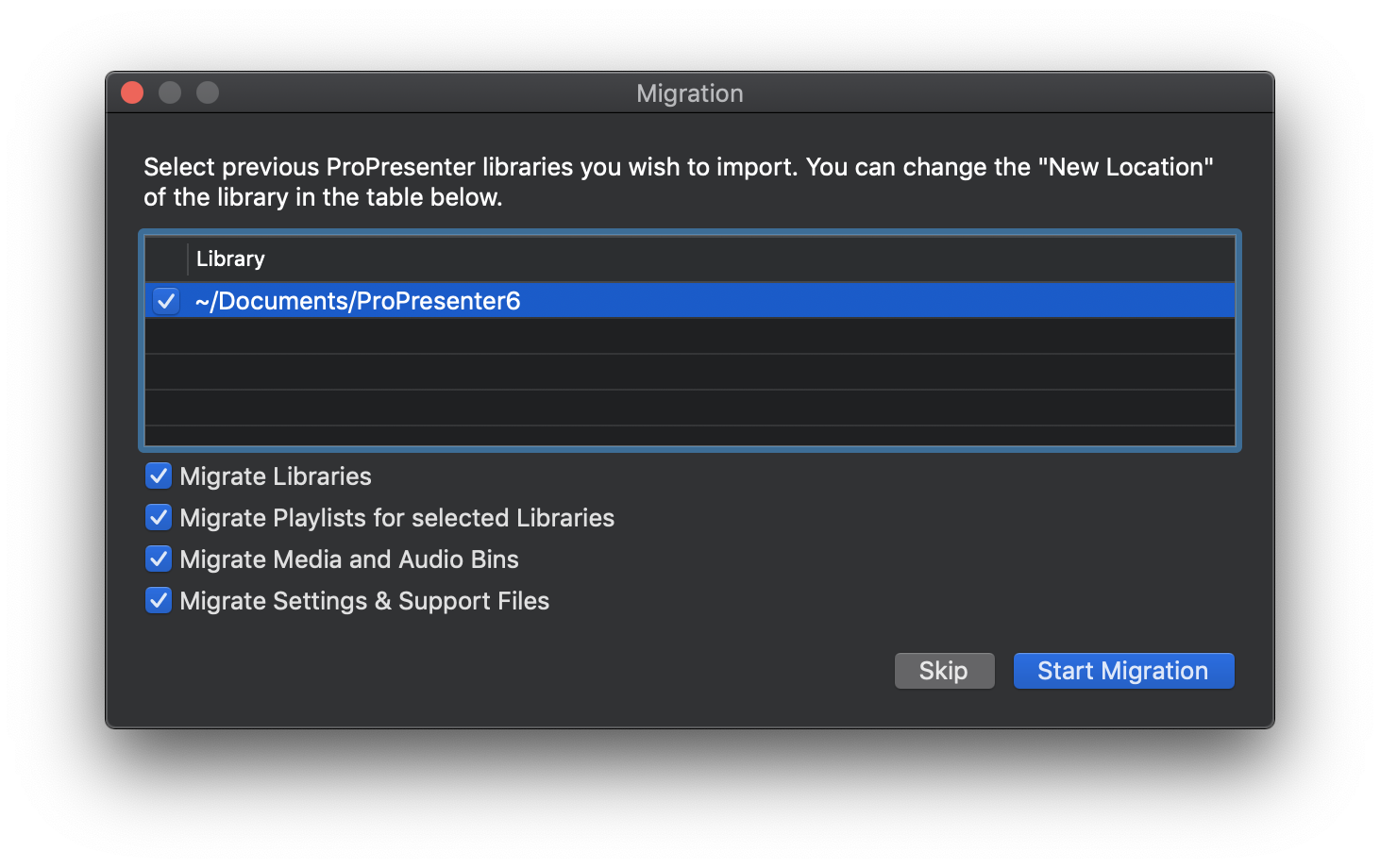The image size is (1380, 868).
Task: Close the Migration window
Action: pyautogui.click(x=132, y=92)
